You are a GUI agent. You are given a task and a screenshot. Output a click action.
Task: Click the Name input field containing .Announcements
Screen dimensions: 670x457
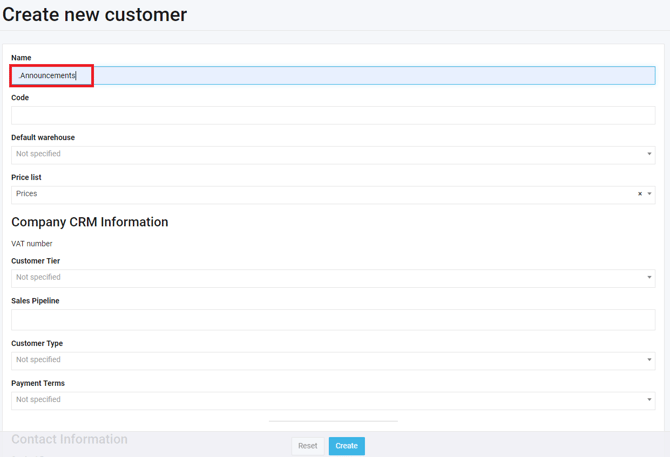[x=333, y=76]
